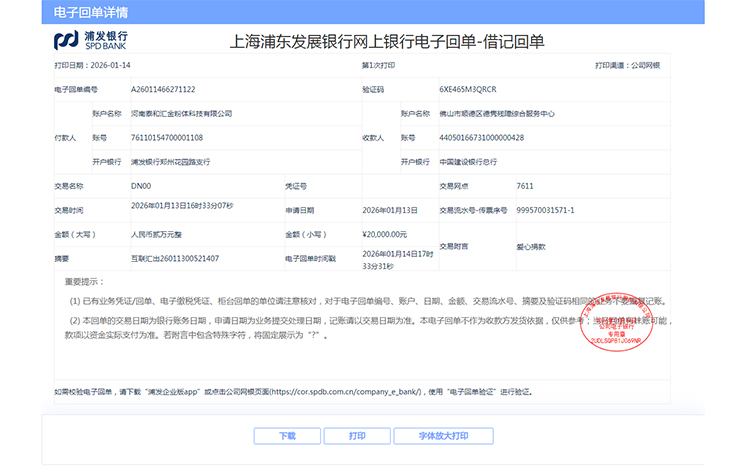Click the uppercase amount 人民币贰万元整
Screen dimensions: 750x471
click(x=158, y=234)
